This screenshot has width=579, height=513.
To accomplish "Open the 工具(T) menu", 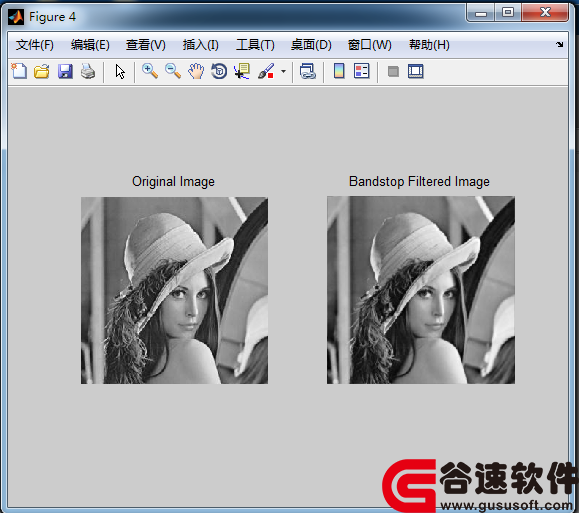I will coord(255,45).
